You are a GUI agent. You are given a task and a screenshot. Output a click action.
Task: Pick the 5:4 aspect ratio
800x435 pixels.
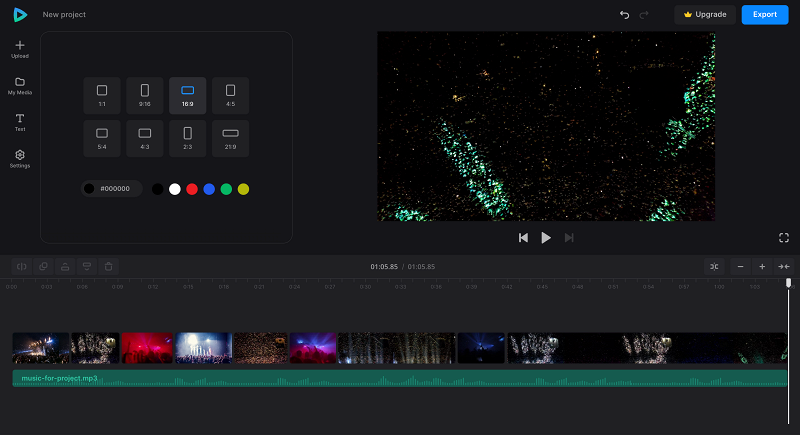click(x=102, y=138)
